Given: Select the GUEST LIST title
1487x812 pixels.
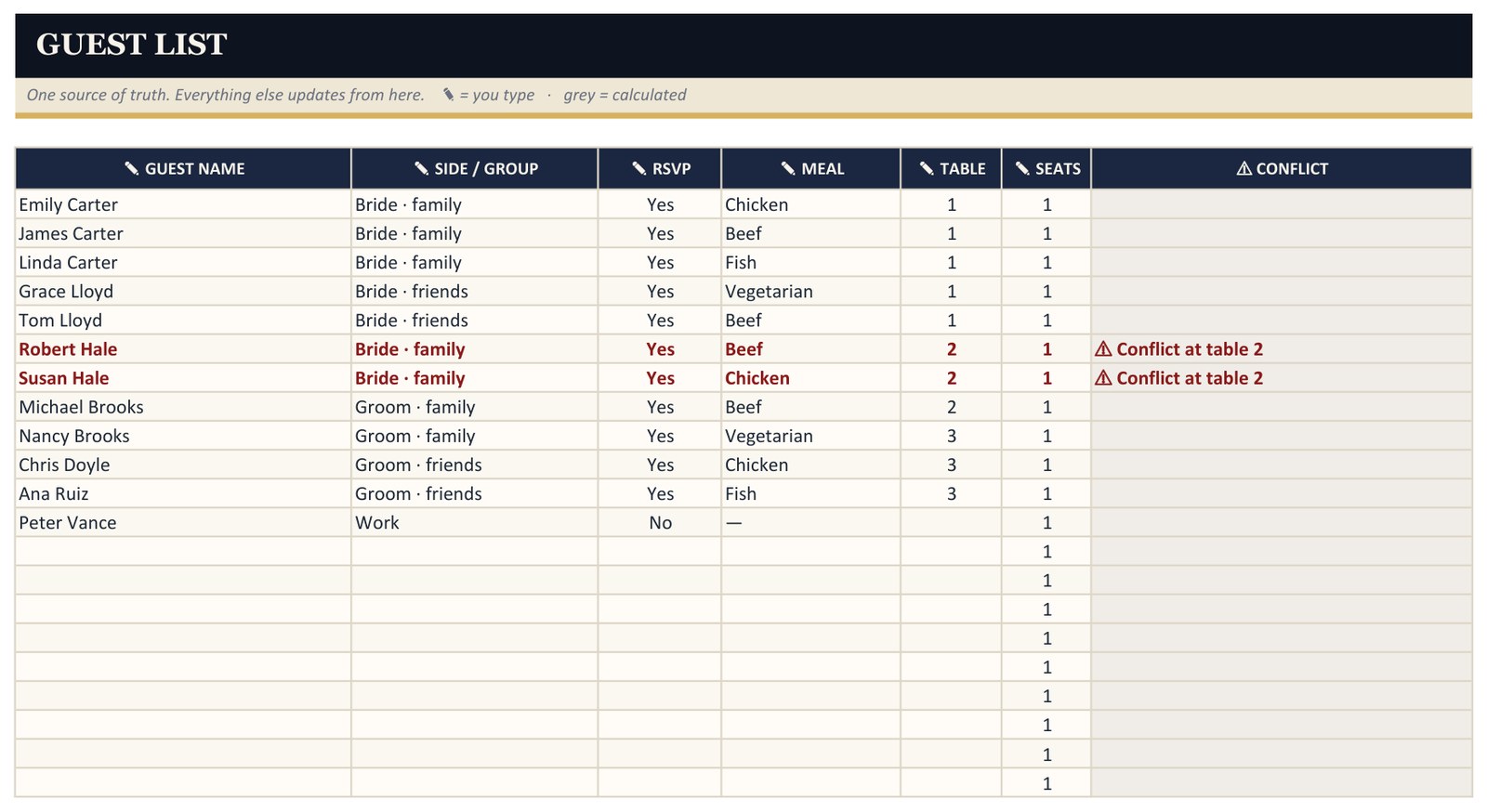Looking at the screenshot, I should pyautogui.click(x=131, y=45).
